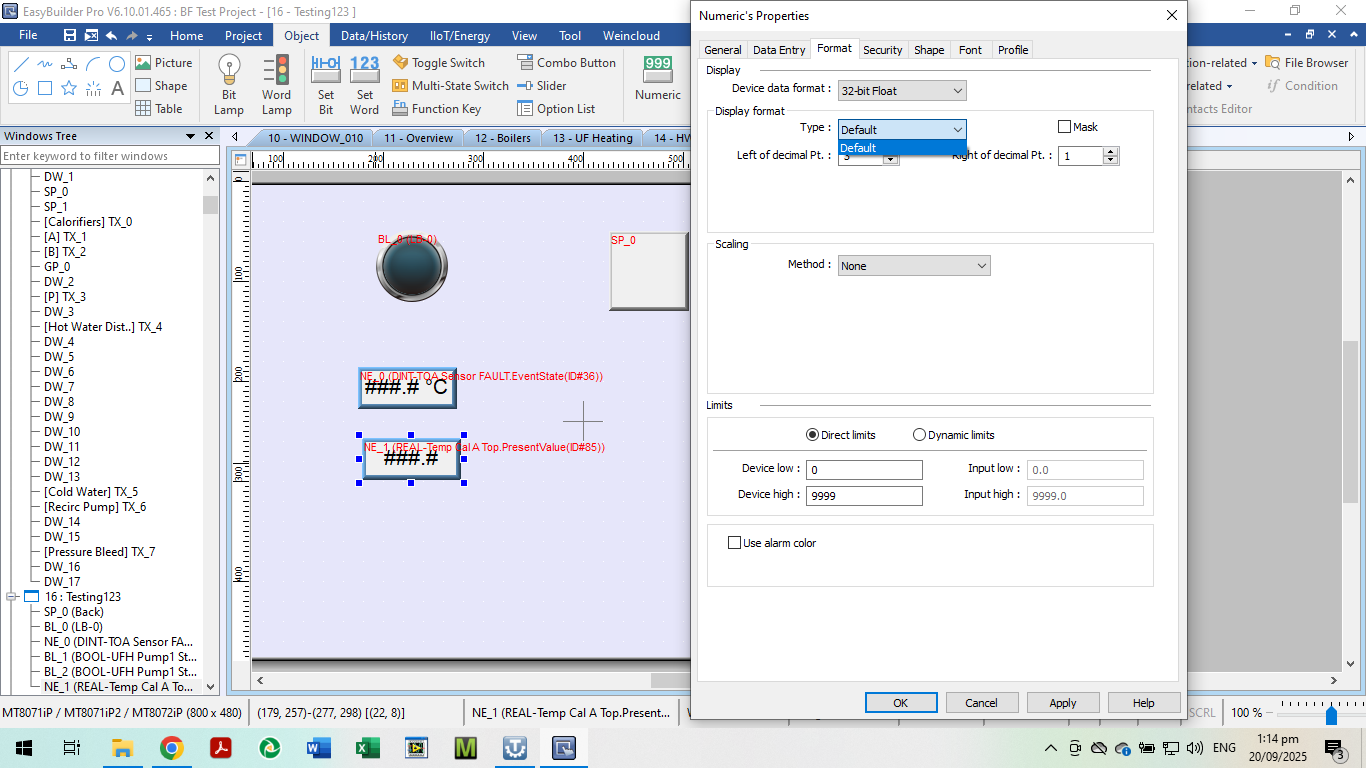
Task: Choose the Toggle Switch object
Action: pyautogui.click(x=439, y=62)
